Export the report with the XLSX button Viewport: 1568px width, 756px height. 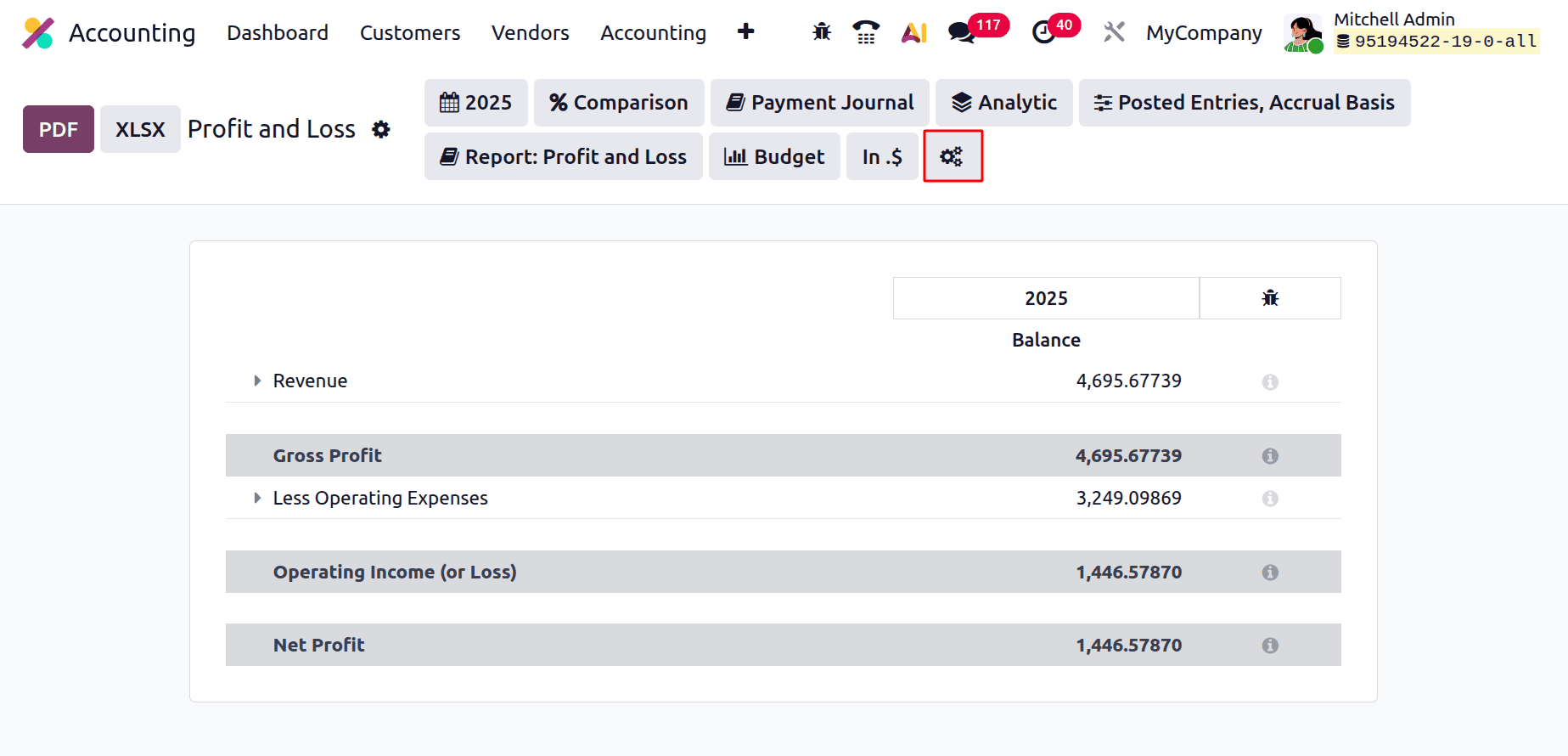tap(140, 129)
